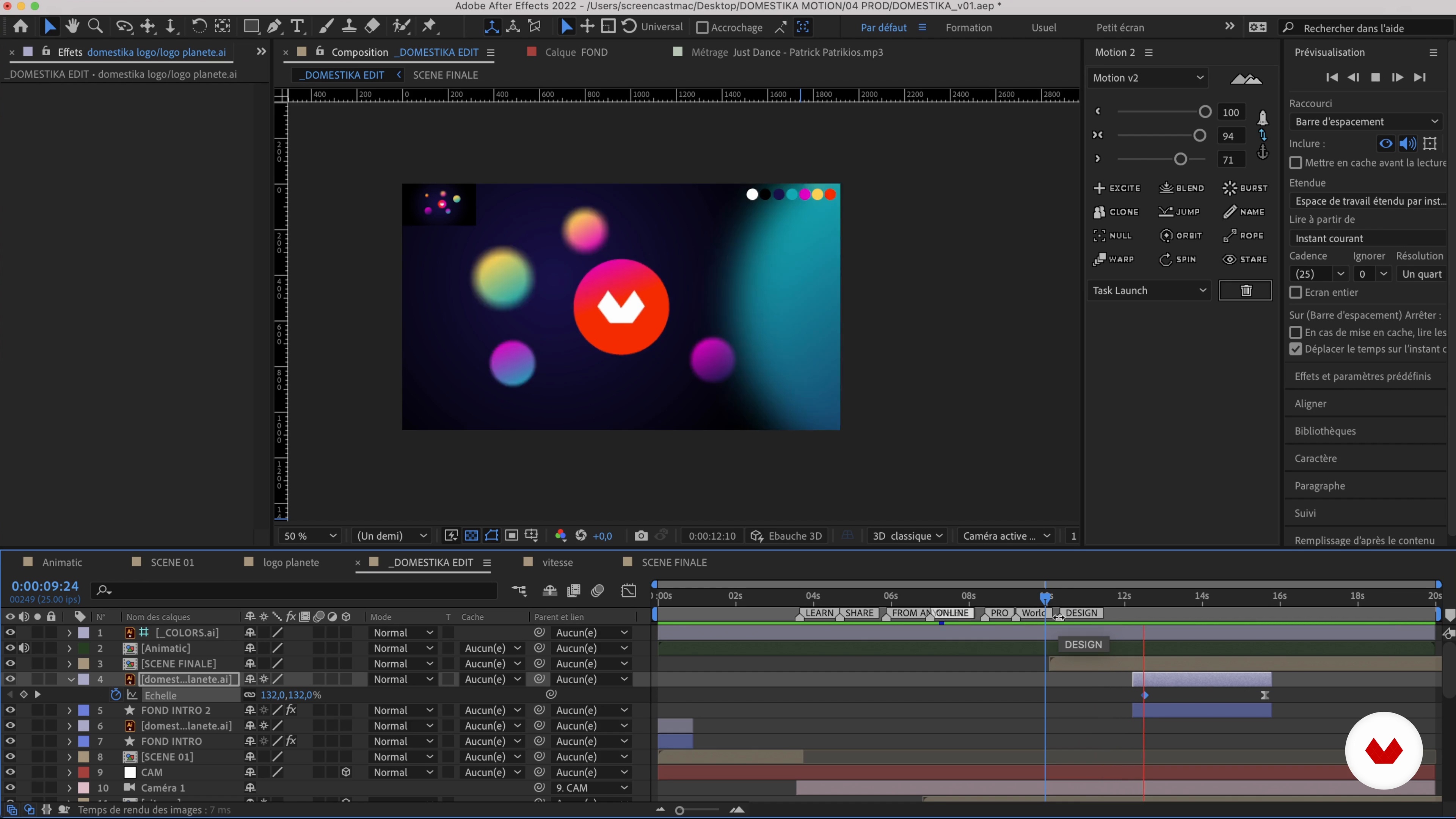The width and height of the screenshot is (1456, 819).
Task: Open the graph editor in timeline
Action: click(629, 591)
